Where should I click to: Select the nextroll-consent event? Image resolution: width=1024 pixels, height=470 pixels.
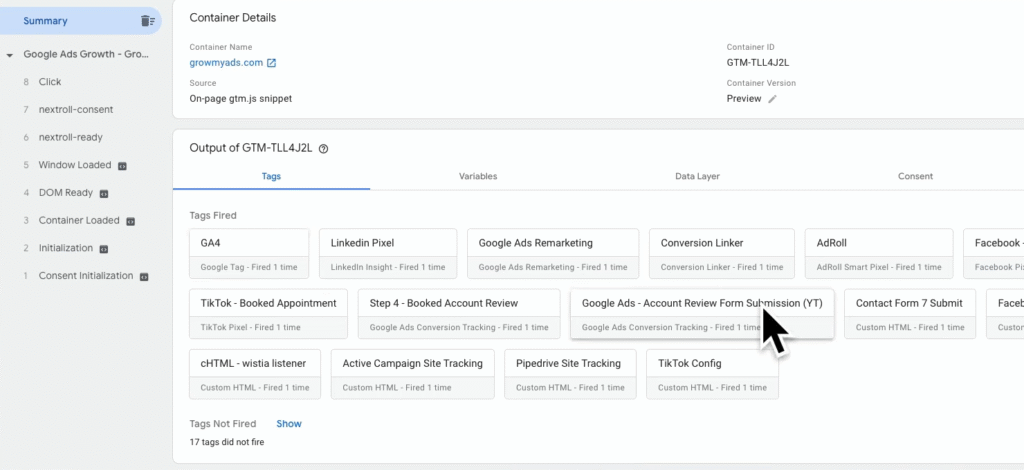tap(75, 110)
